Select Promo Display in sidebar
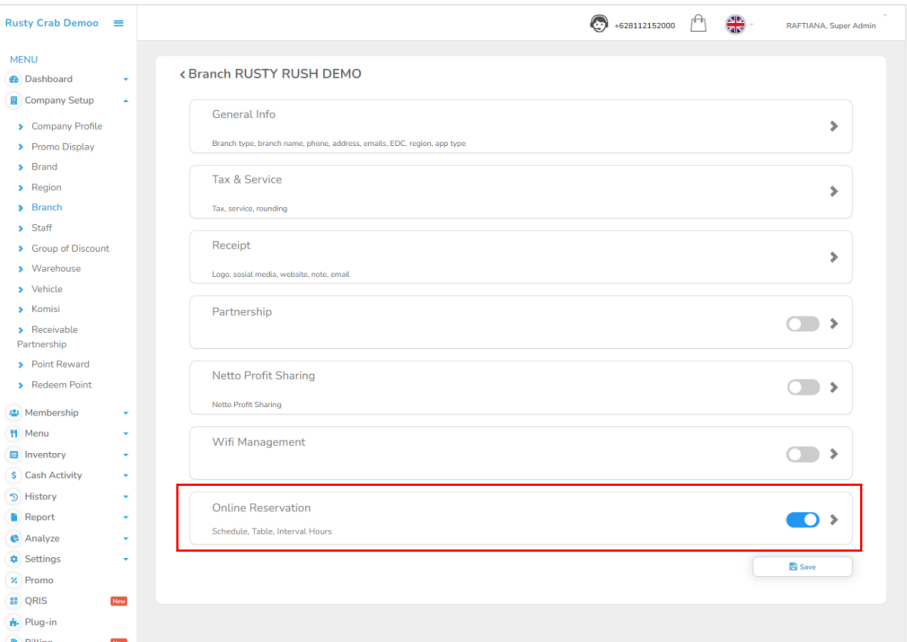 click(x=62, y=147)
